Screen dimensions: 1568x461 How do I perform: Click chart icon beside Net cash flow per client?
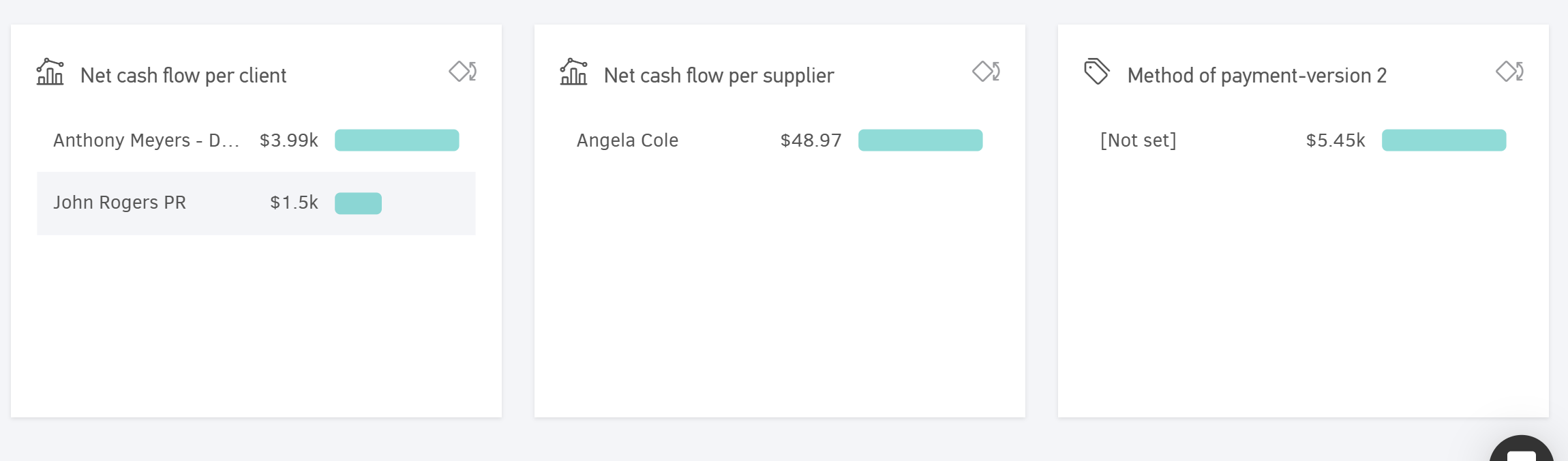click(x=50, y=72)
